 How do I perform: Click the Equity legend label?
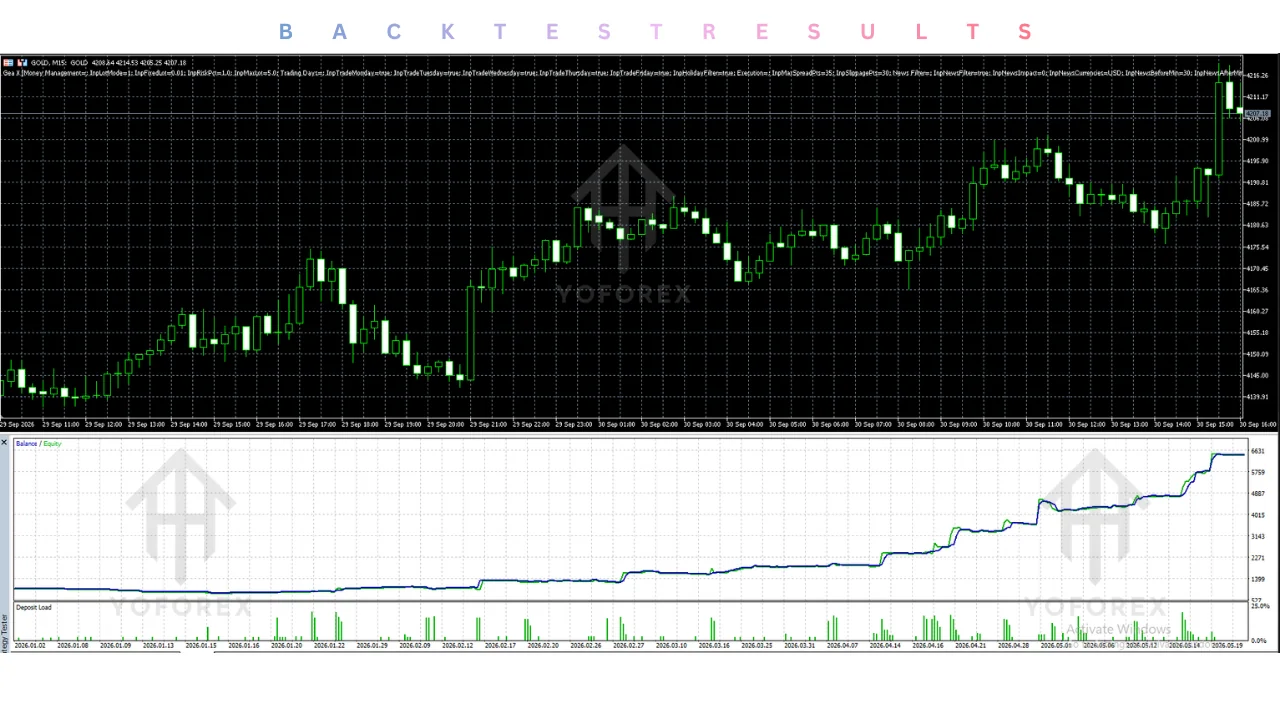tap(51, 443)
